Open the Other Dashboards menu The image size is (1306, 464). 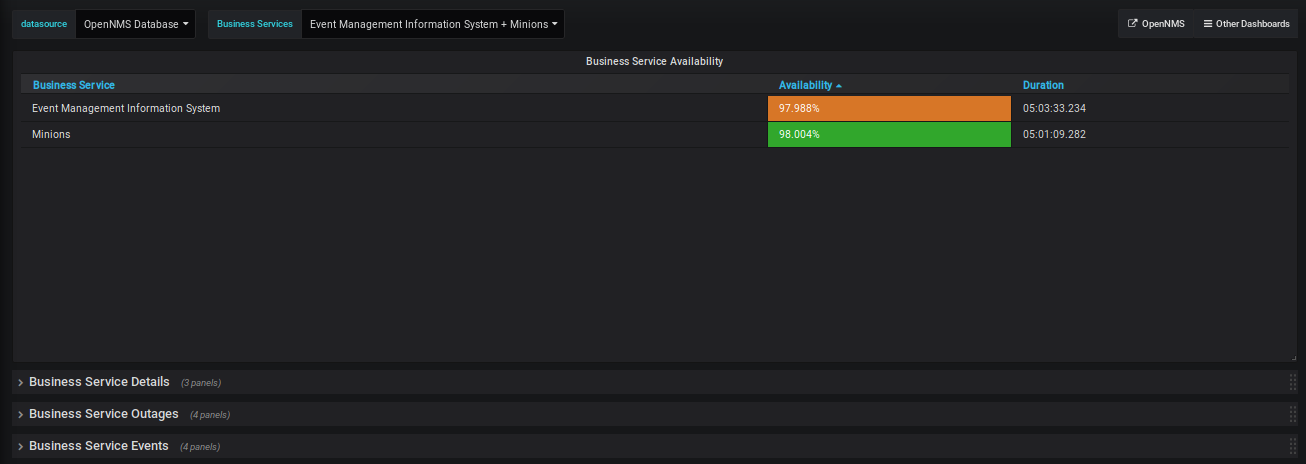tap(1246, 24)
